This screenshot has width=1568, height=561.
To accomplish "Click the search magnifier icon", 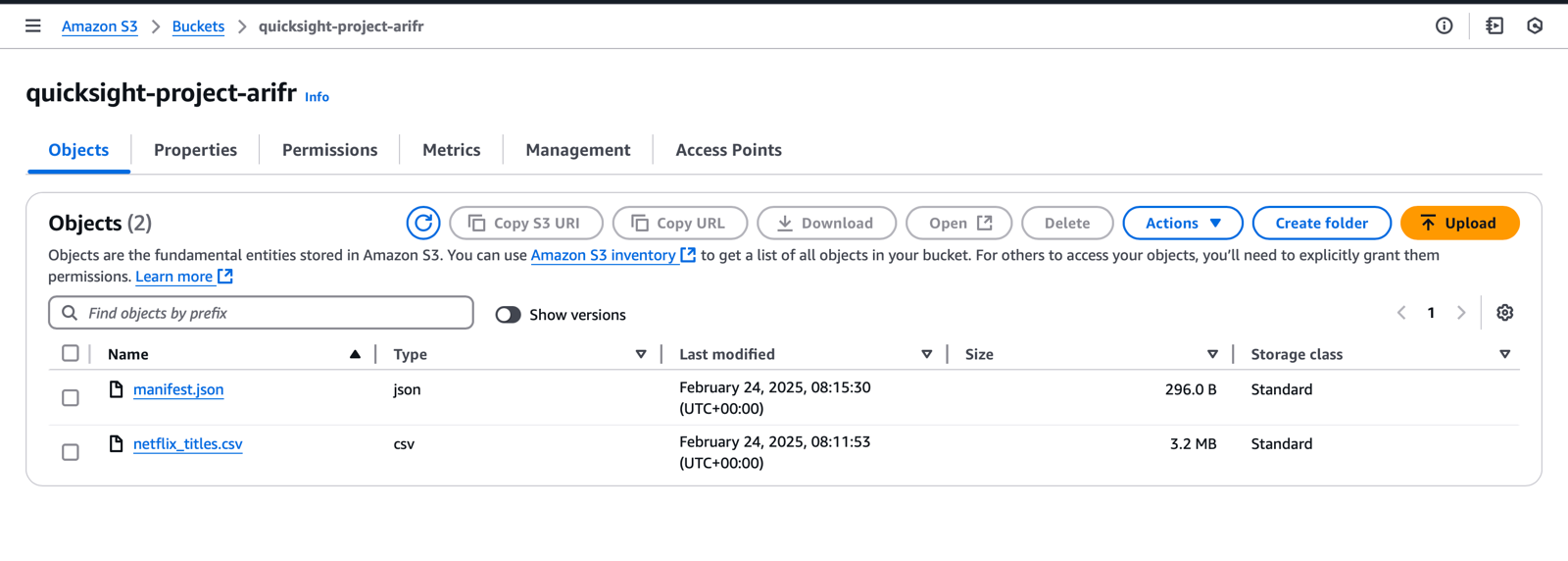I will coord(70,313).
